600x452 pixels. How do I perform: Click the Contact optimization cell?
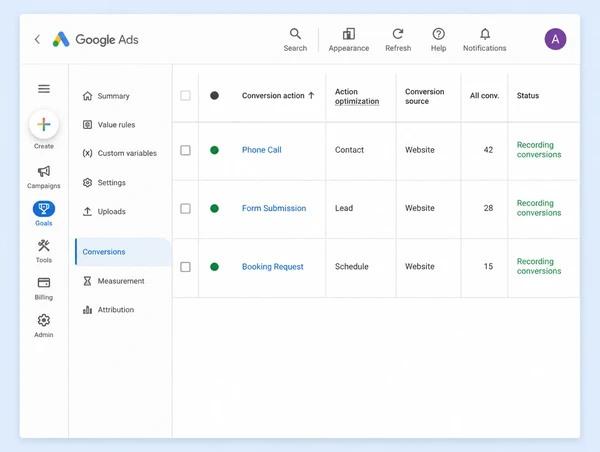(349, 150)
